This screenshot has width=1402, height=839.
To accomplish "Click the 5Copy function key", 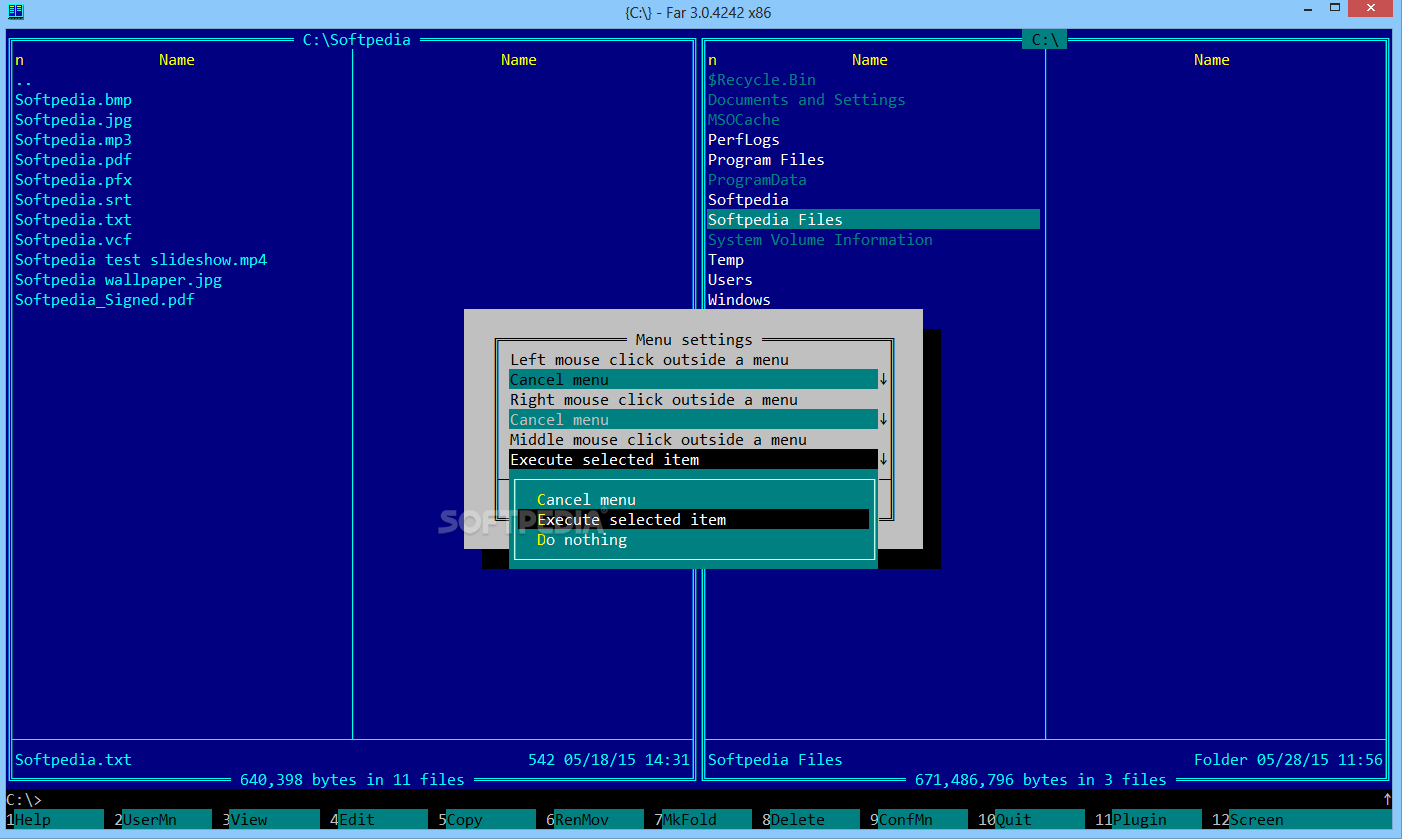I will click(486, 820).
